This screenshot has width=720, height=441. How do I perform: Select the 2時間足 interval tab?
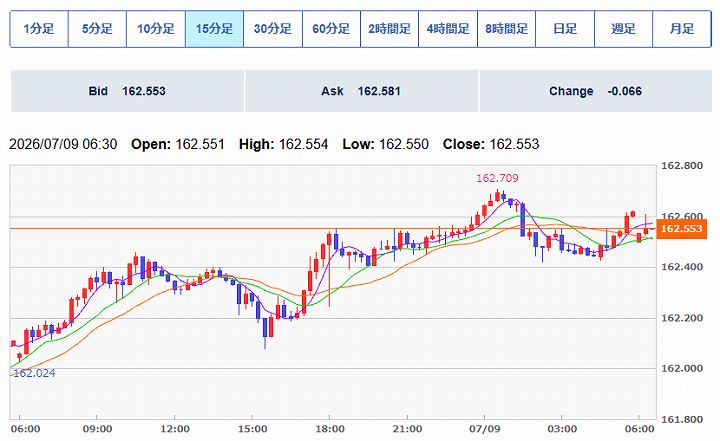coord(389,29)
